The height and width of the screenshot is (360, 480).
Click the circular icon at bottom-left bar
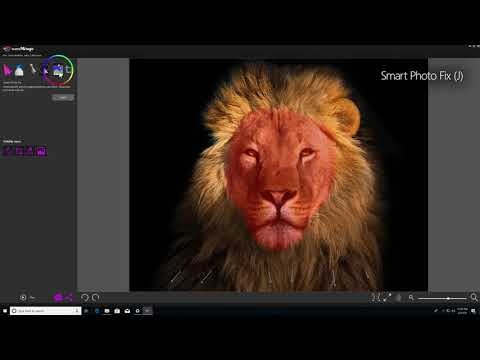(x=23, y=297)
